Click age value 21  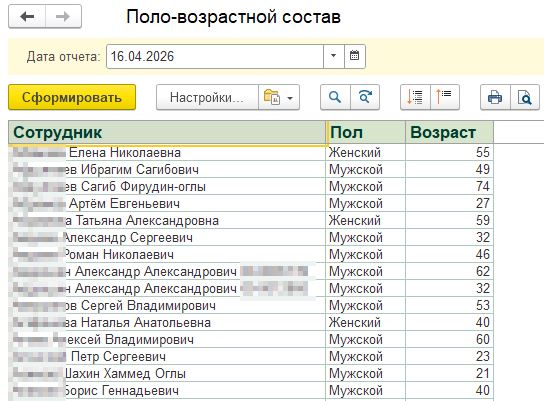tap(483, 373)
